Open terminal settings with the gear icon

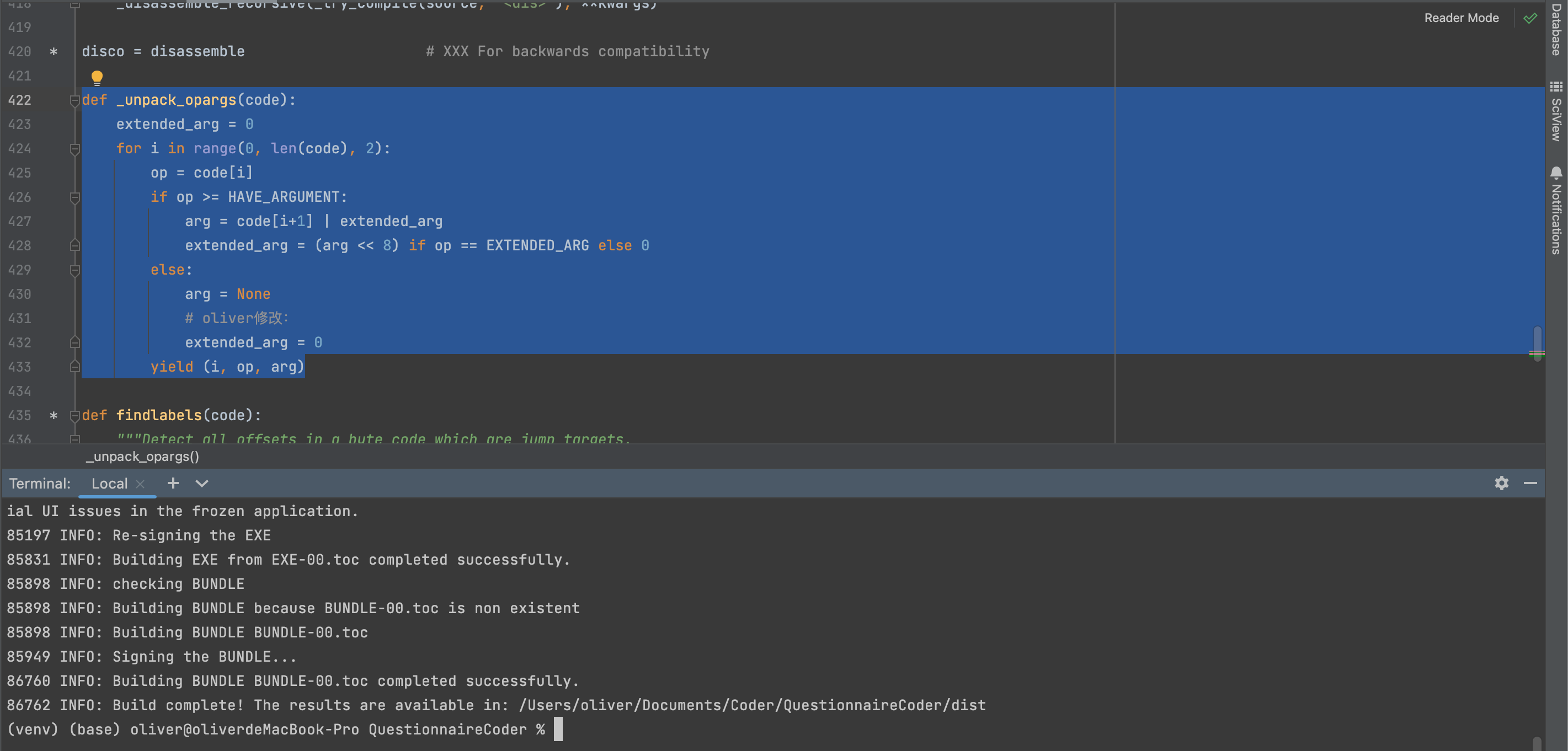click(1502, 483)
